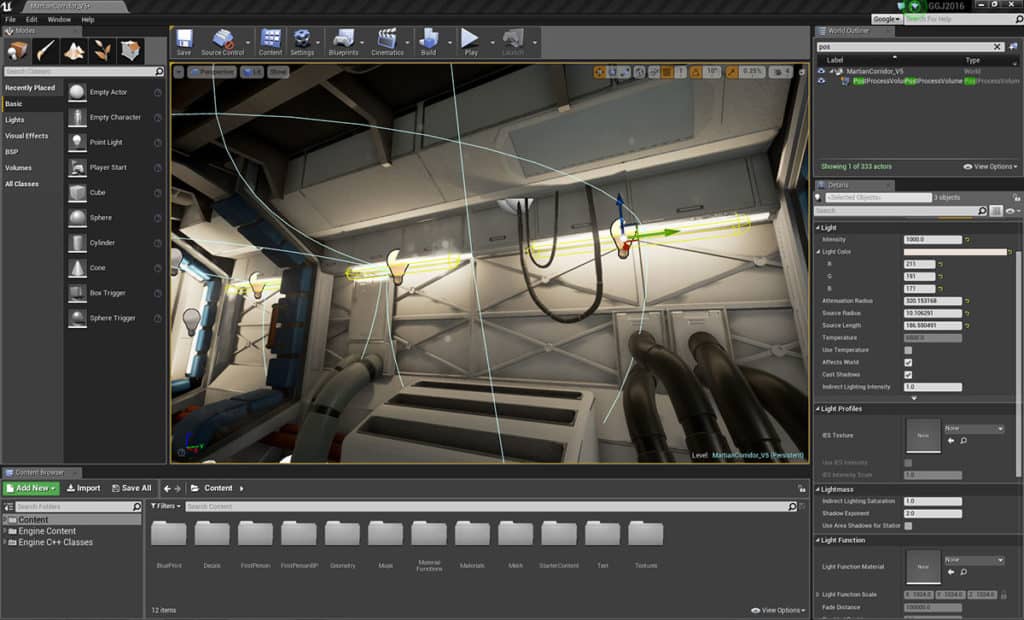Screen dimensions: 1024x620
Task: Select Cylinder in the Place list
Action: coord(115,243)
